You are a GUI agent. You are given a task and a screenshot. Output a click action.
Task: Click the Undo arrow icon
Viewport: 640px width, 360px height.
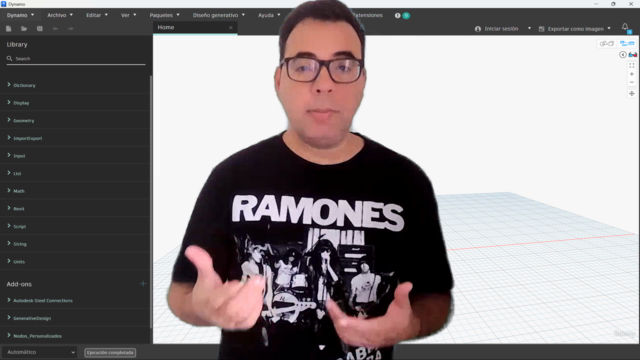click(x=56, y=29)
